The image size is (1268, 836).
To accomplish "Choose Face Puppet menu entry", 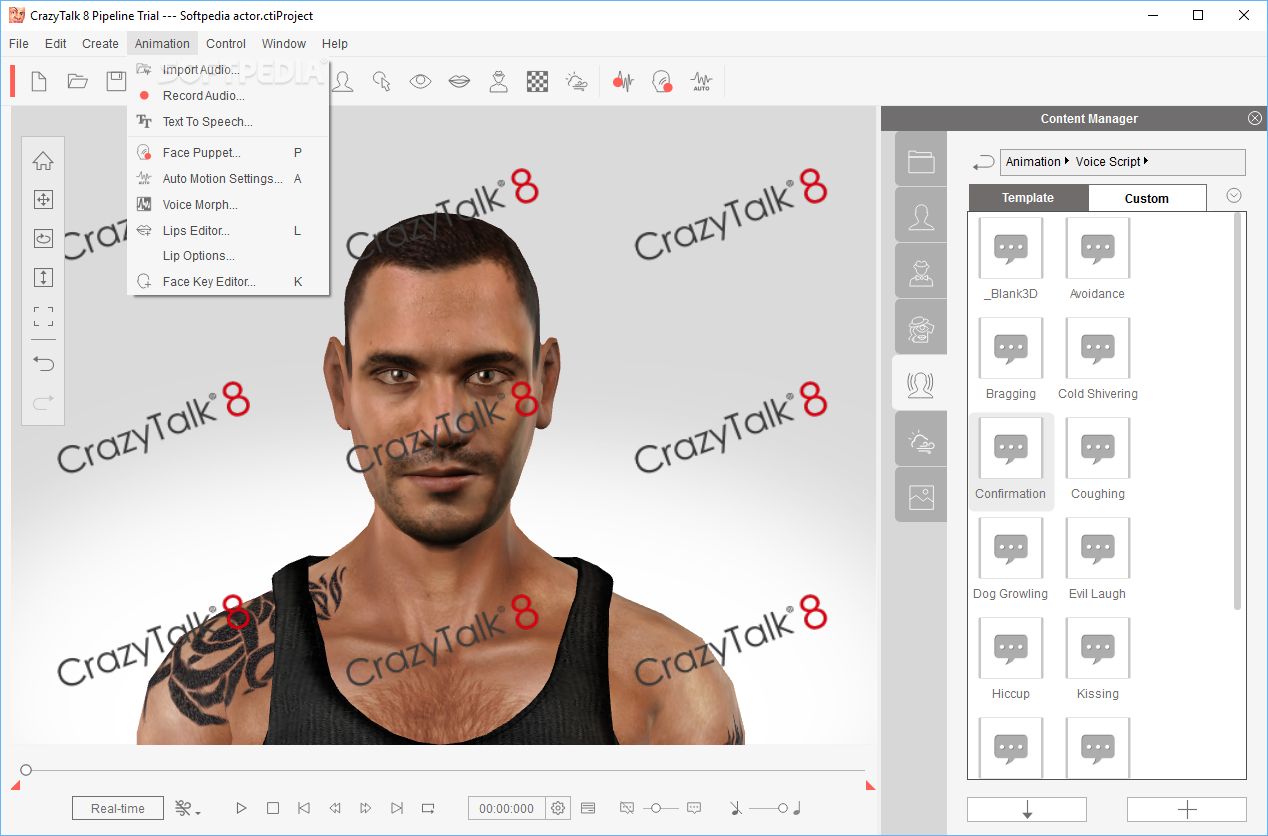I will [x=228, y=153].
